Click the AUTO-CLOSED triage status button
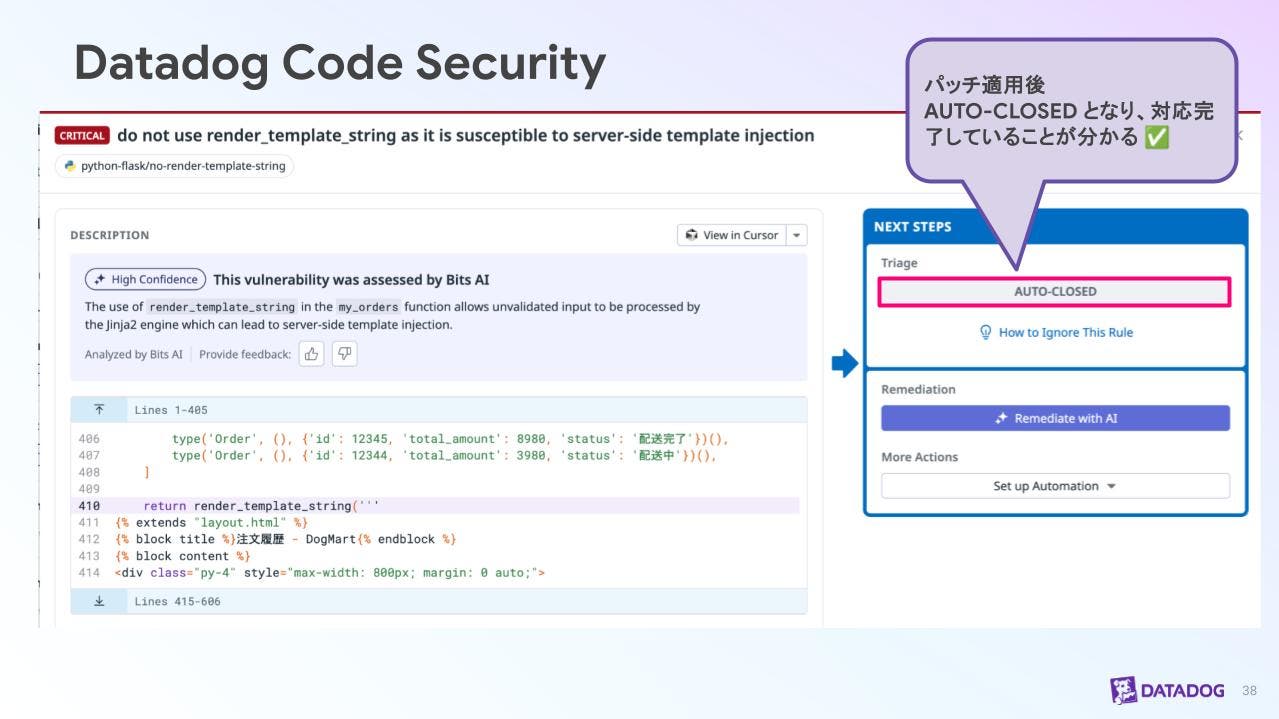Image resolution: width=1279 pixels, height=719 pixels. (1055, 291)
